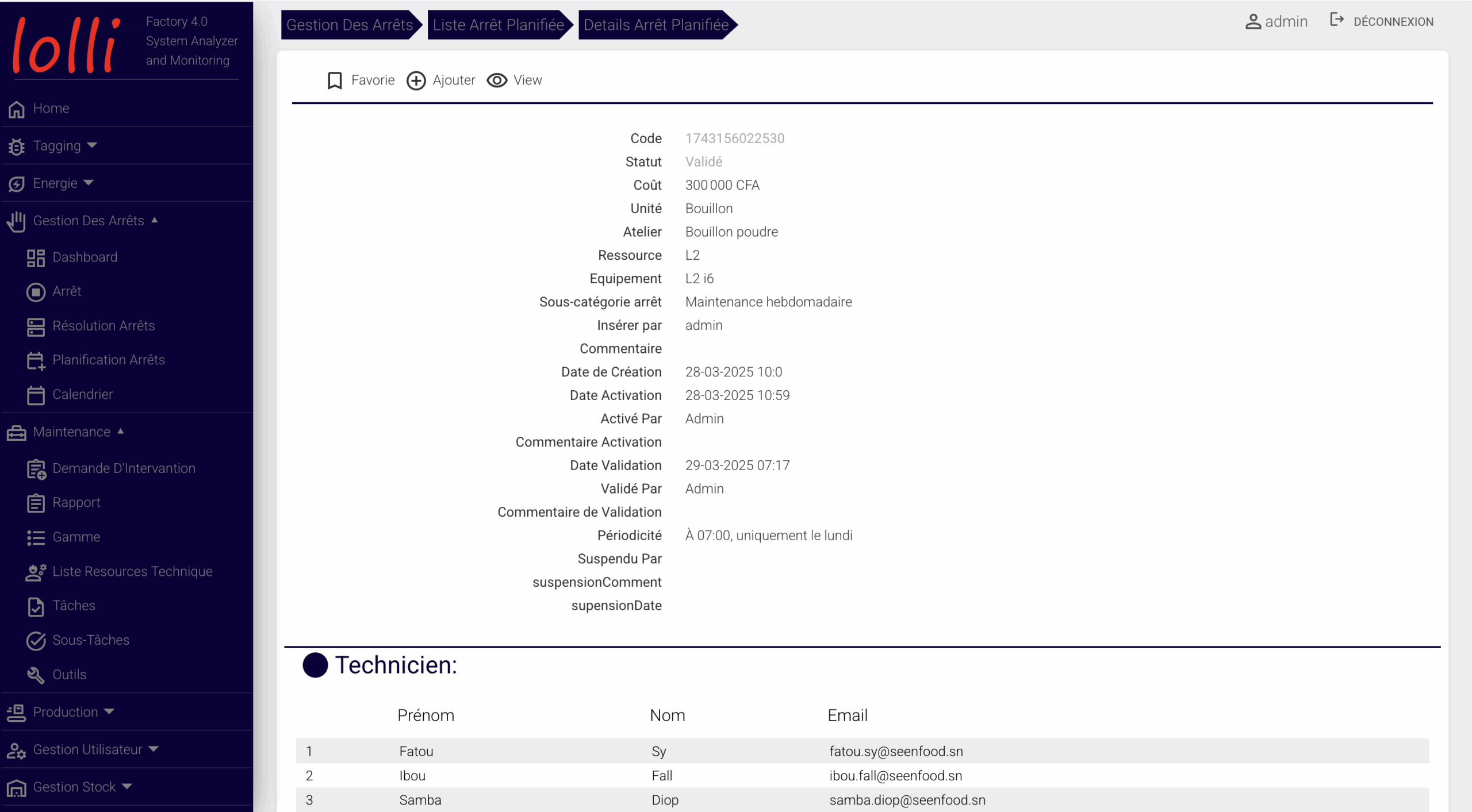Collapse the Maintenance section
The height and width of the screenshot is (812, 1472).
click(78, 432)
